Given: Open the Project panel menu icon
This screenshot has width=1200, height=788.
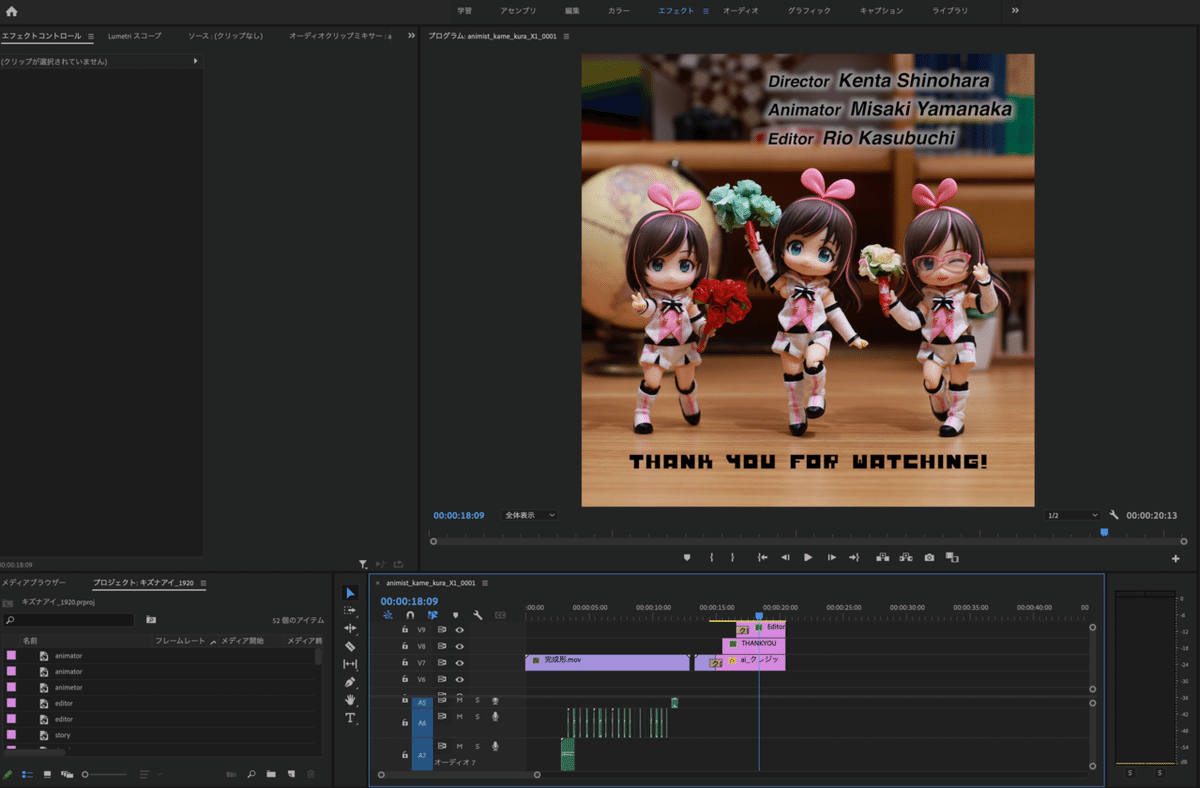Looking at the screenshot, I should pyautogui.click(x=203, y=582).
